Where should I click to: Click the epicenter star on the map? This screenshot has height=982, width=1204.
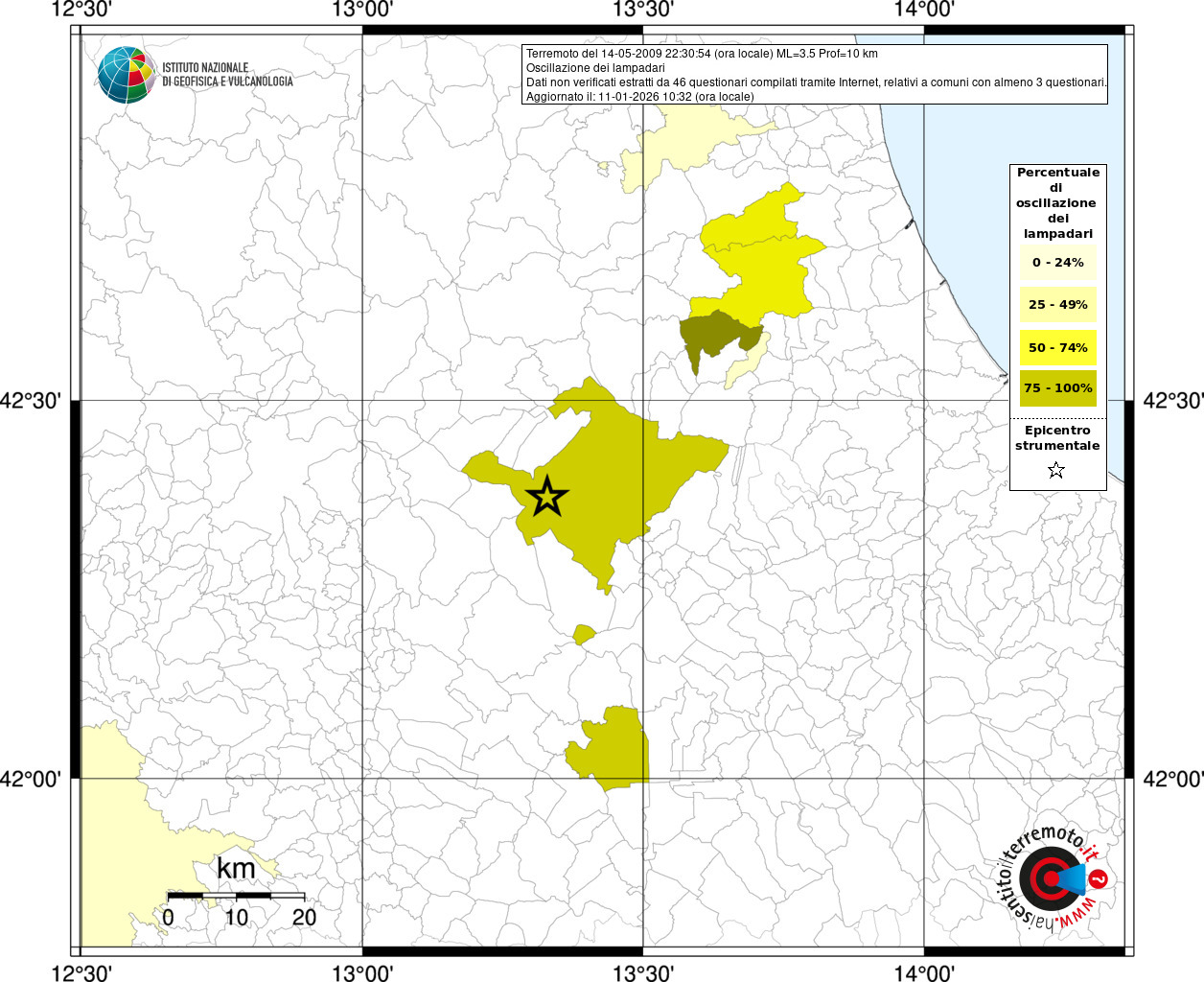547,497
